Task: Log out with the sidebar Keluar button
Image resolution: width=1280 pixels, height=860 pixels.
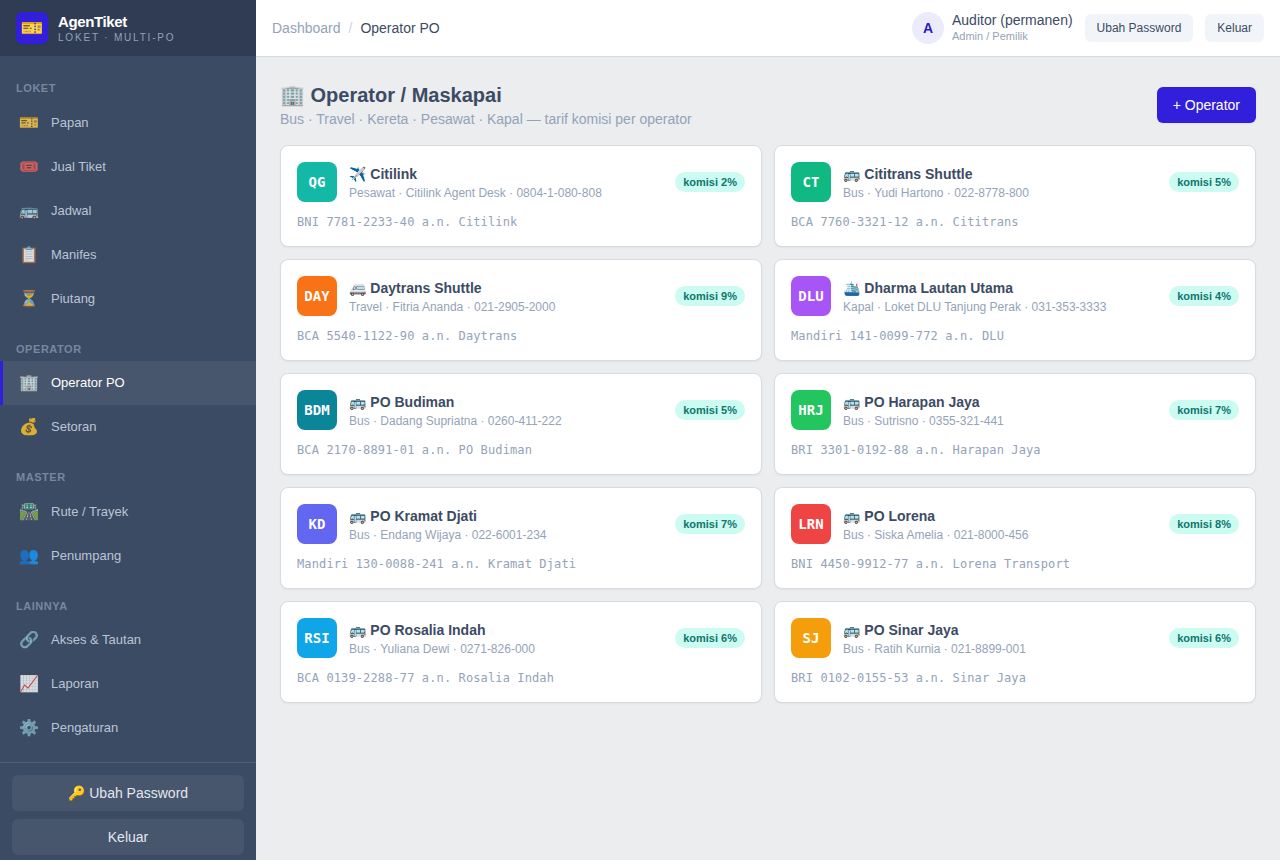Action: coord(128,837)
